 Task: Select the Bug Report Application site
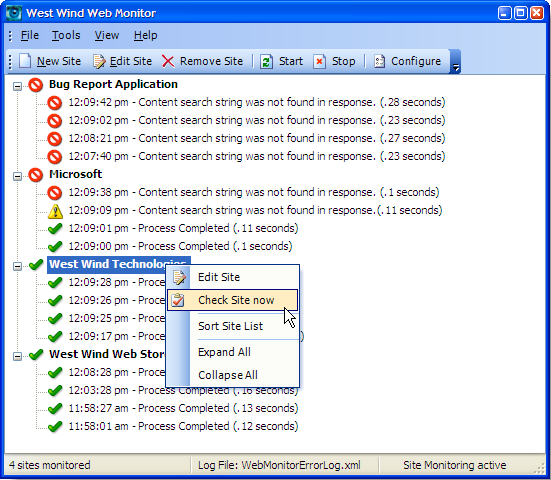click(x=113, y=84)
